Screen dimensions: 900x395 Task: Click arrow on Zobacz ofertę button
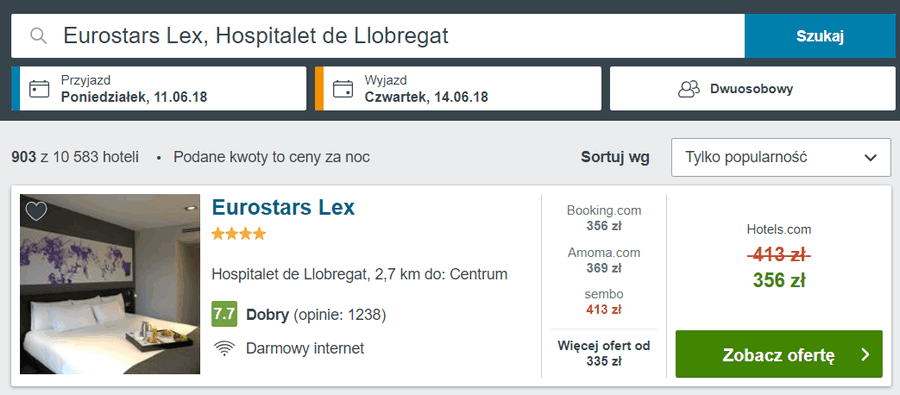click(x=866, y=355)
